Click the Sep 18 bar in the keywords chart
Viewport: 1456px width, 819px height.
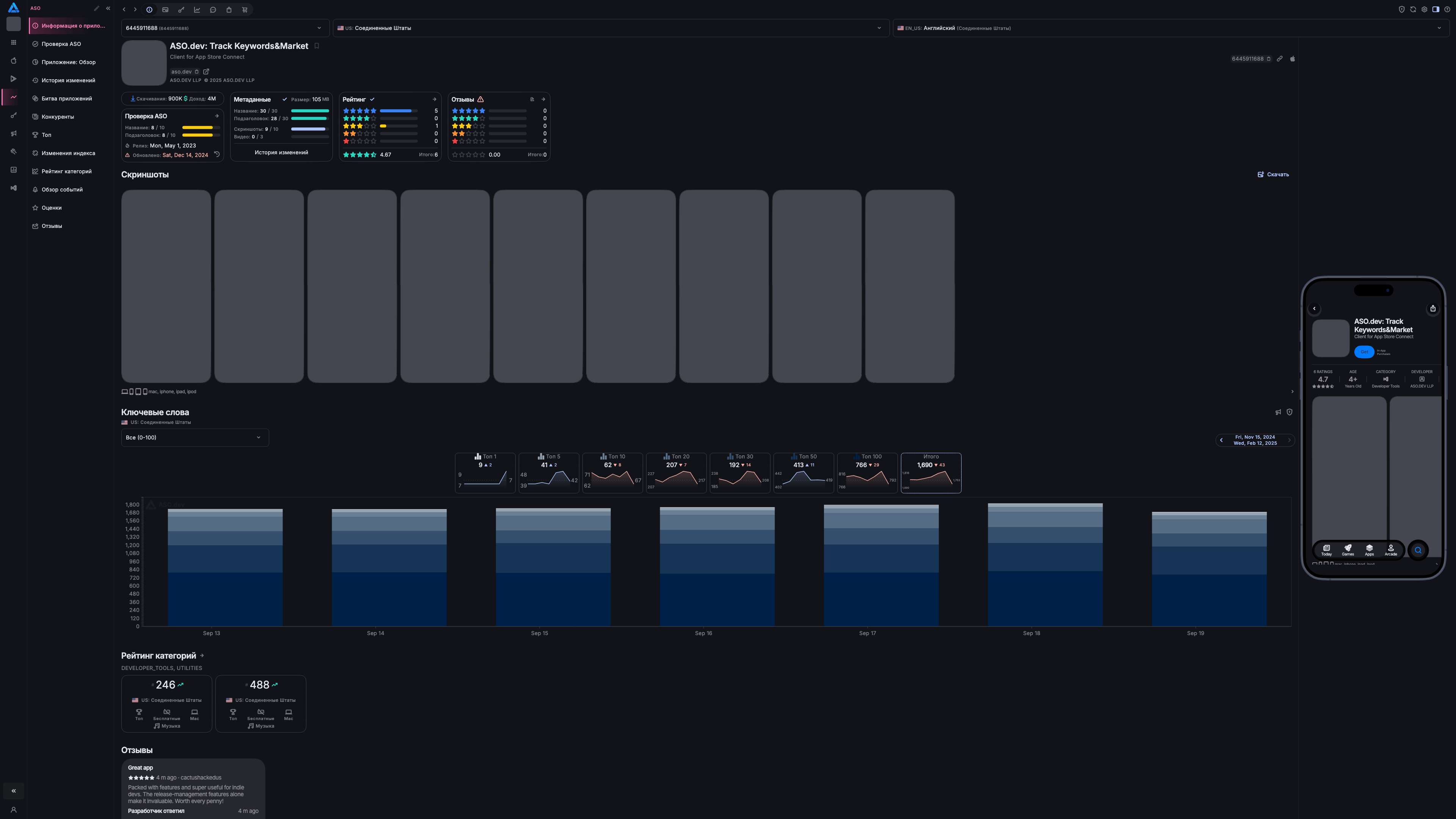point(1045,565)
